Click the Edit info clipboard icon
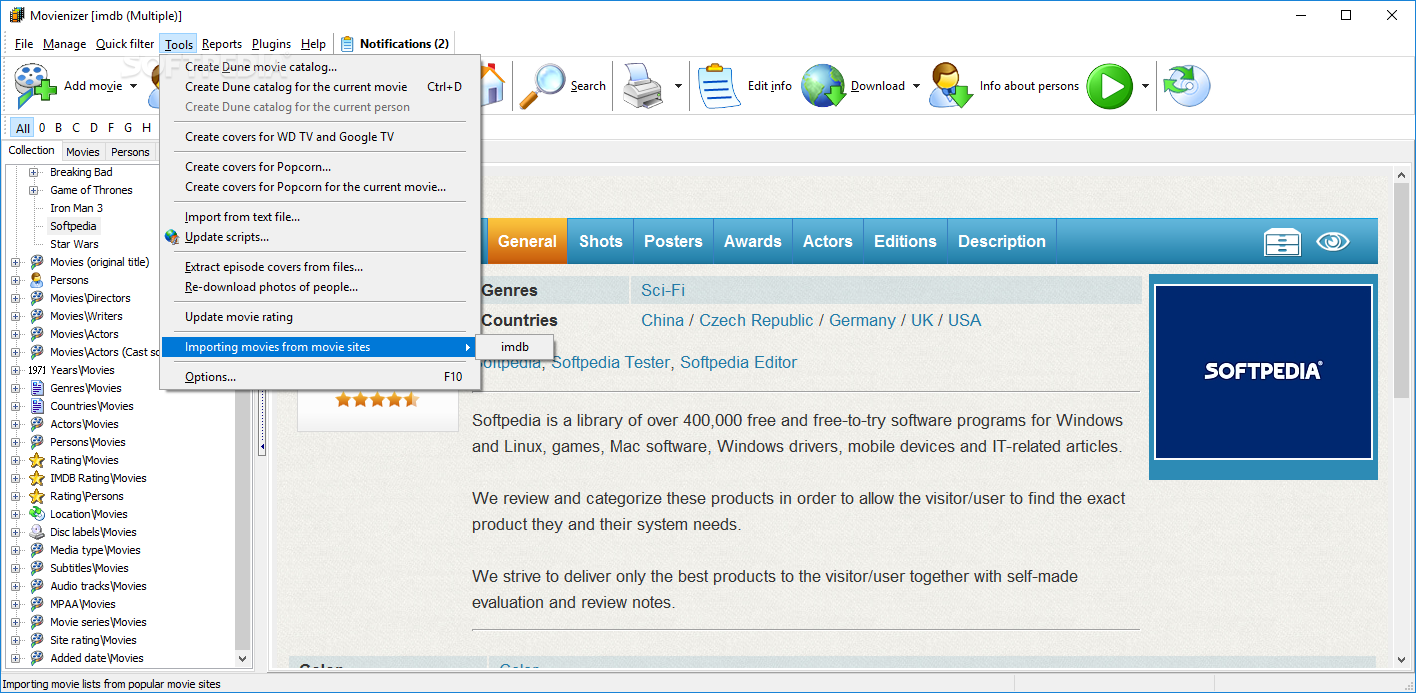Viewport: 1416px width, 693px height. point(717,86)
